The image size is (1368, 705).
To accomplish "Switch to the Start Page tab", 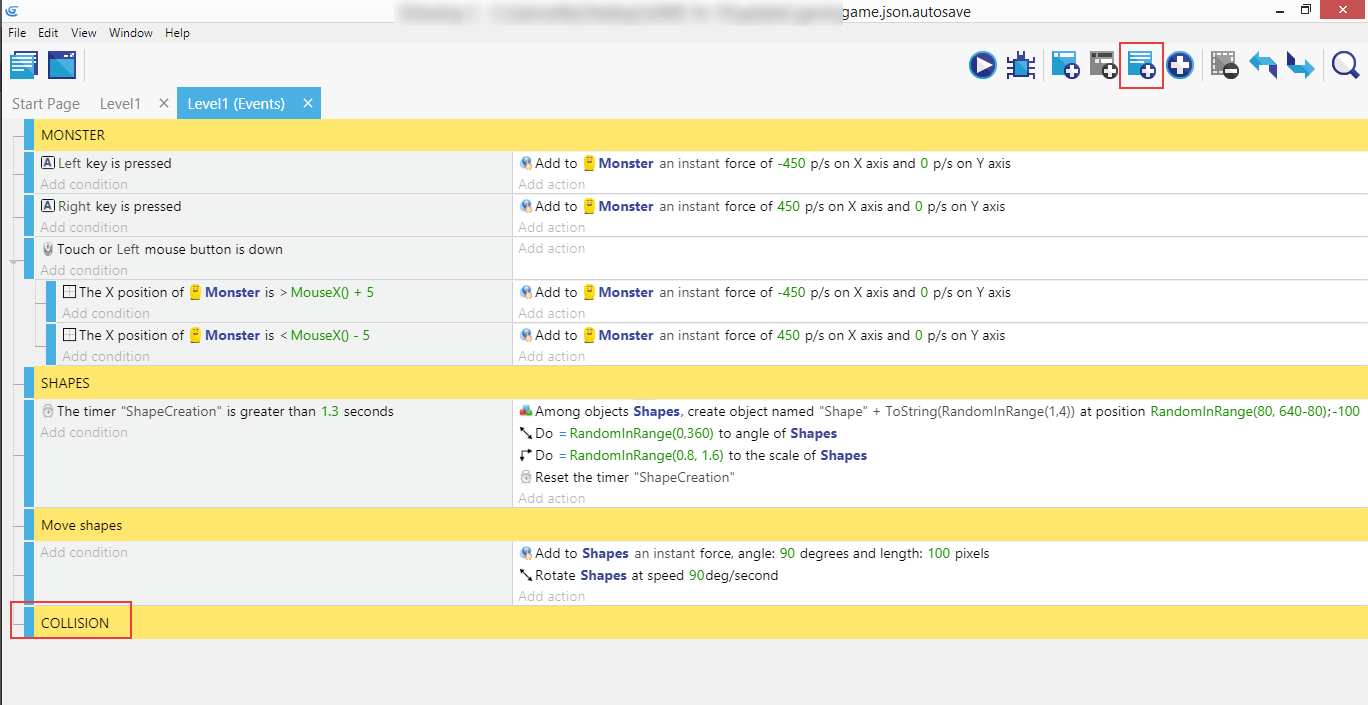I will (46, 104).
